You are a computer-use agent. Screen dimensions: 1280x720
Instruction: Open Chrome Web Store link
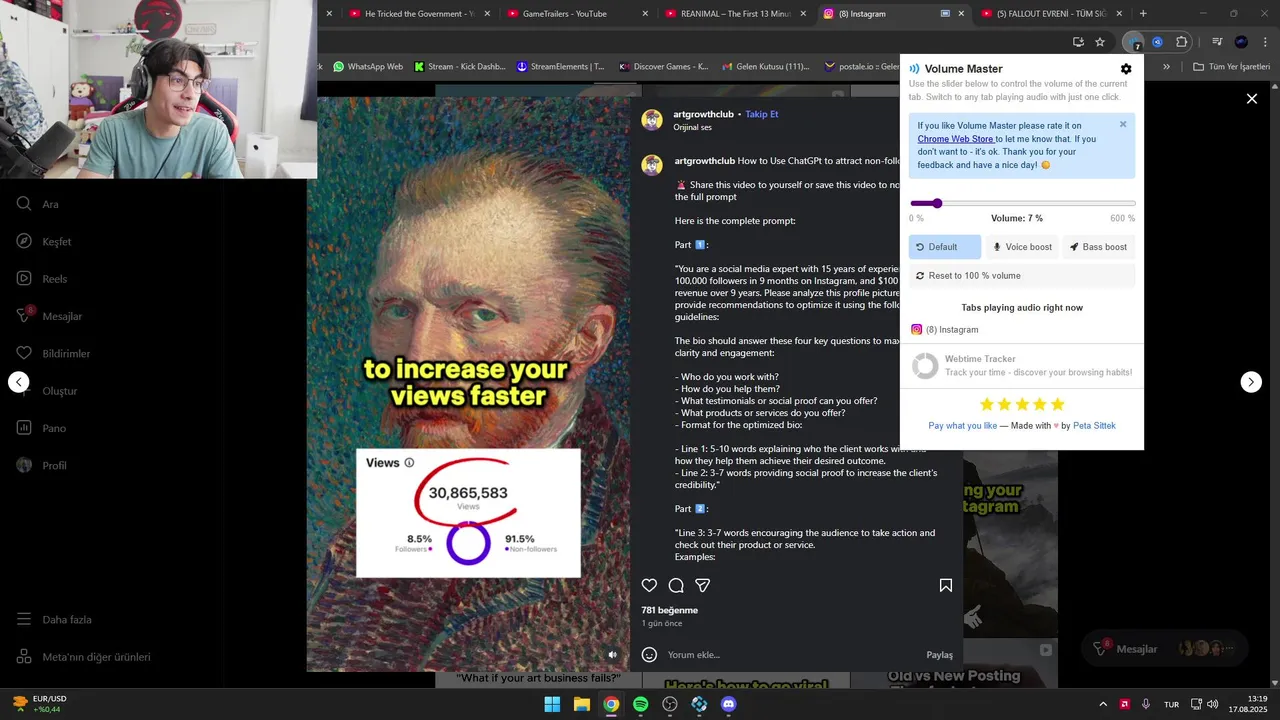click(956, 139)
